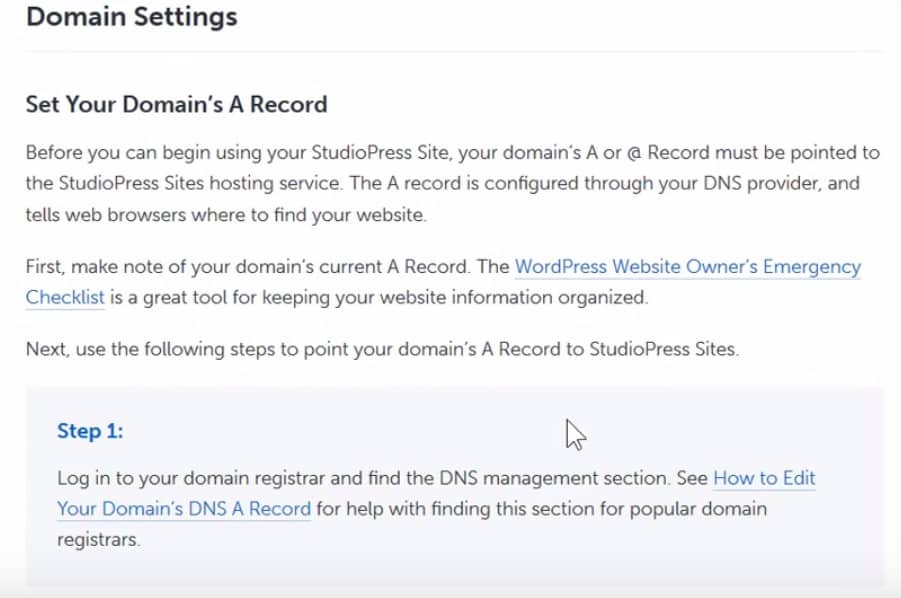This screenshot has height=598, width=901.
Task: Click the Set Your Domain's A Record heading
Action: pyautogui.click(x=176, y=104)
